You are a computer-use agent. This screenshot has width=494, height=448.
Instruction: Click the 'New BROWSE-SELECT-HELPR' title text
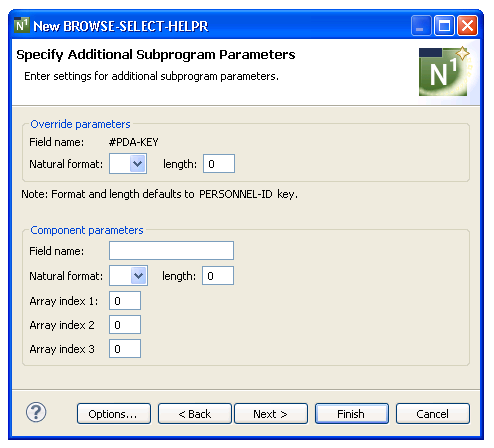(121, 26)
